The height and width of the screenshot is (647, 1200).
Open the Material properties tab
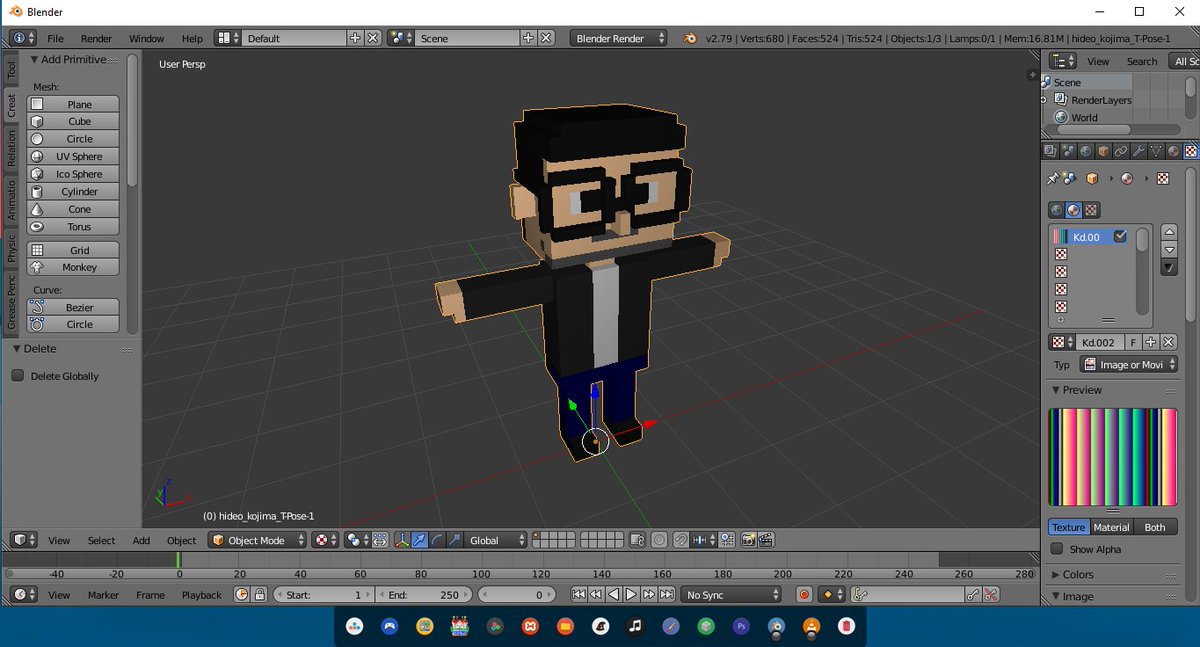point(1173,151)
